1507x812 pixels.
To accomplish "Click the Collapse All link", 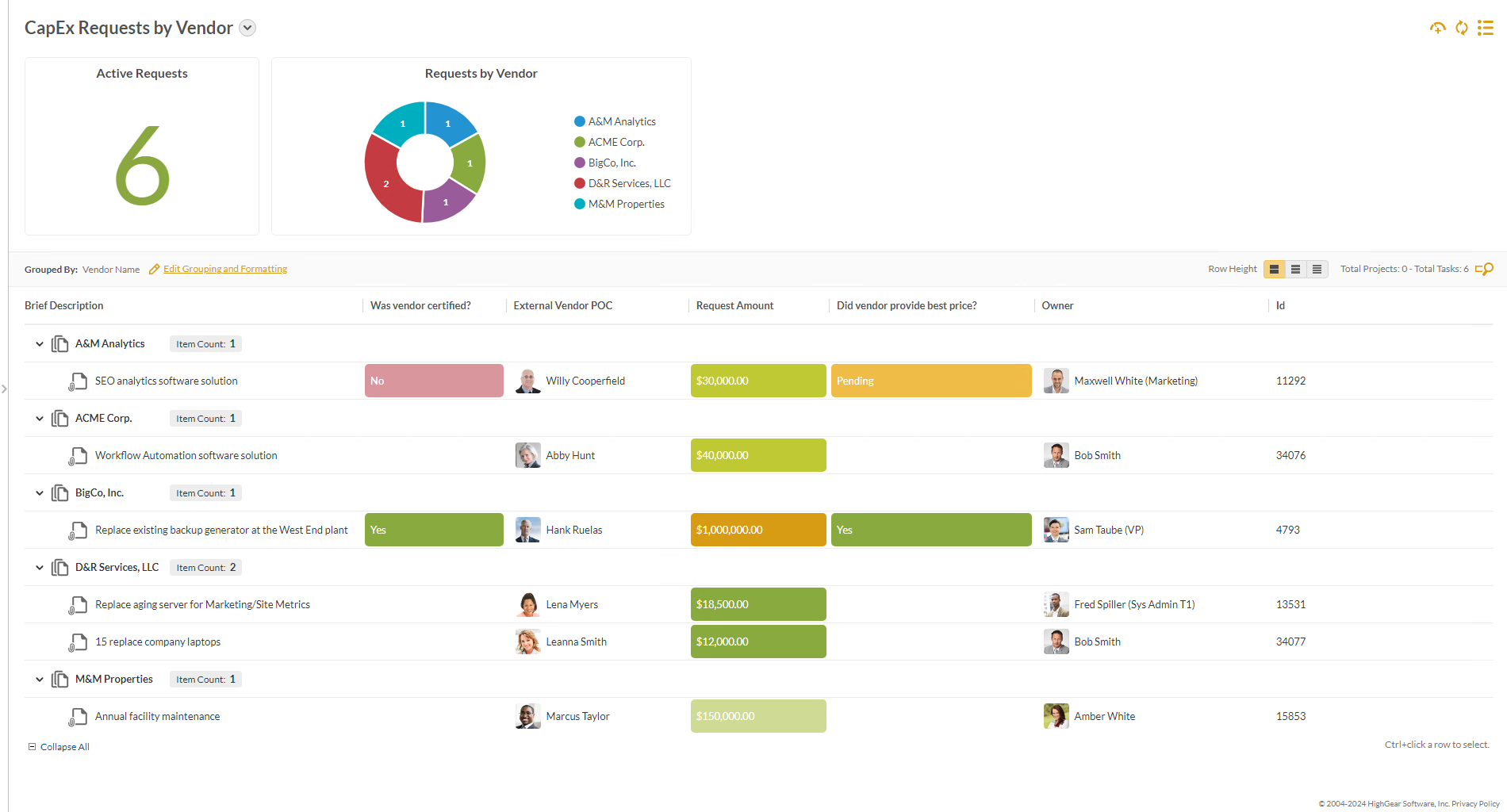I will [64, 747].
